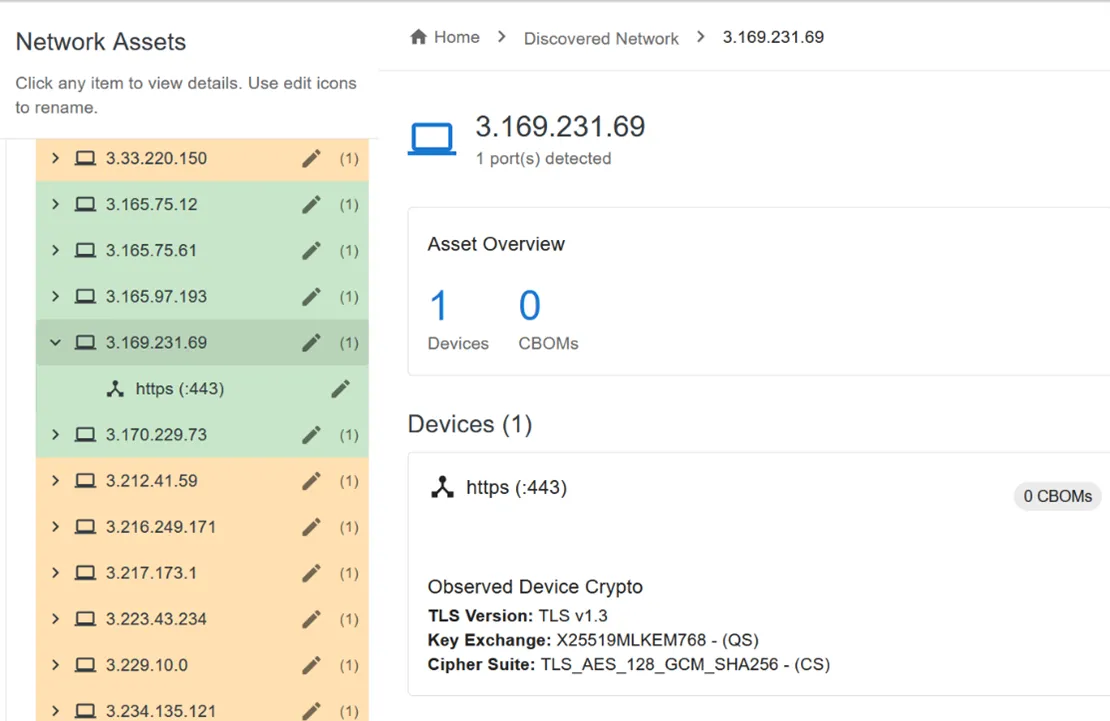Expand the 3.165.97.193 tree node

[x=55, y=297]
